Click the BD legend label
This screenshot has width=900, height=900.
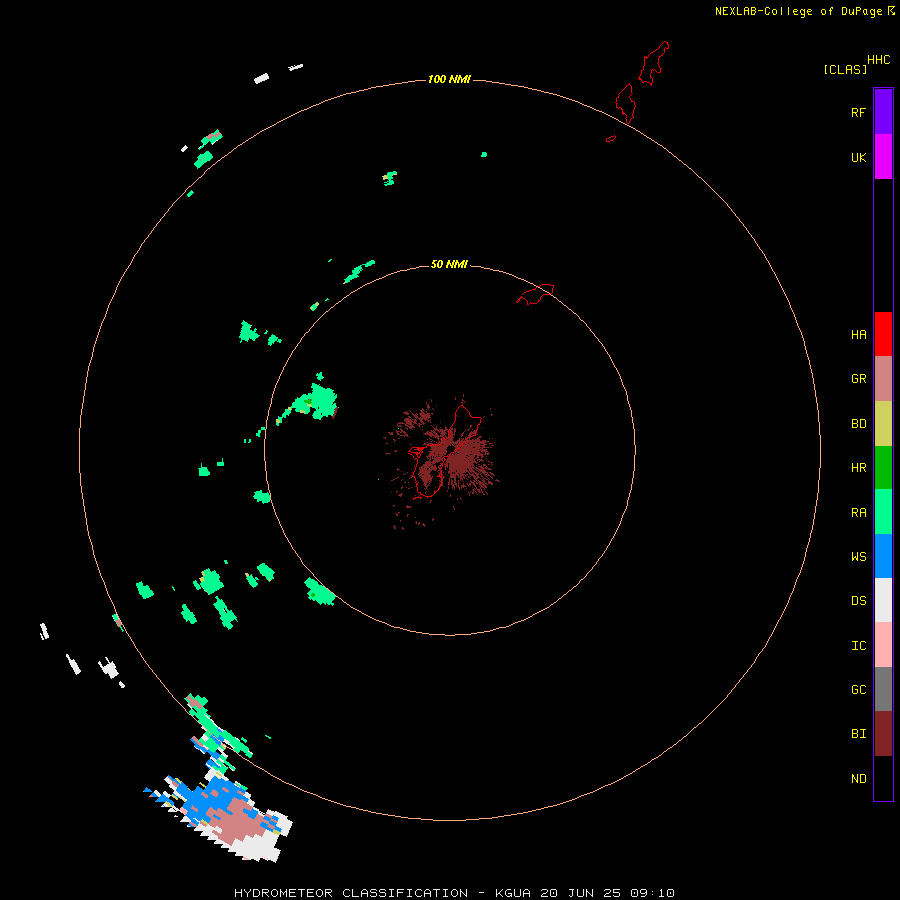[858, 424]
